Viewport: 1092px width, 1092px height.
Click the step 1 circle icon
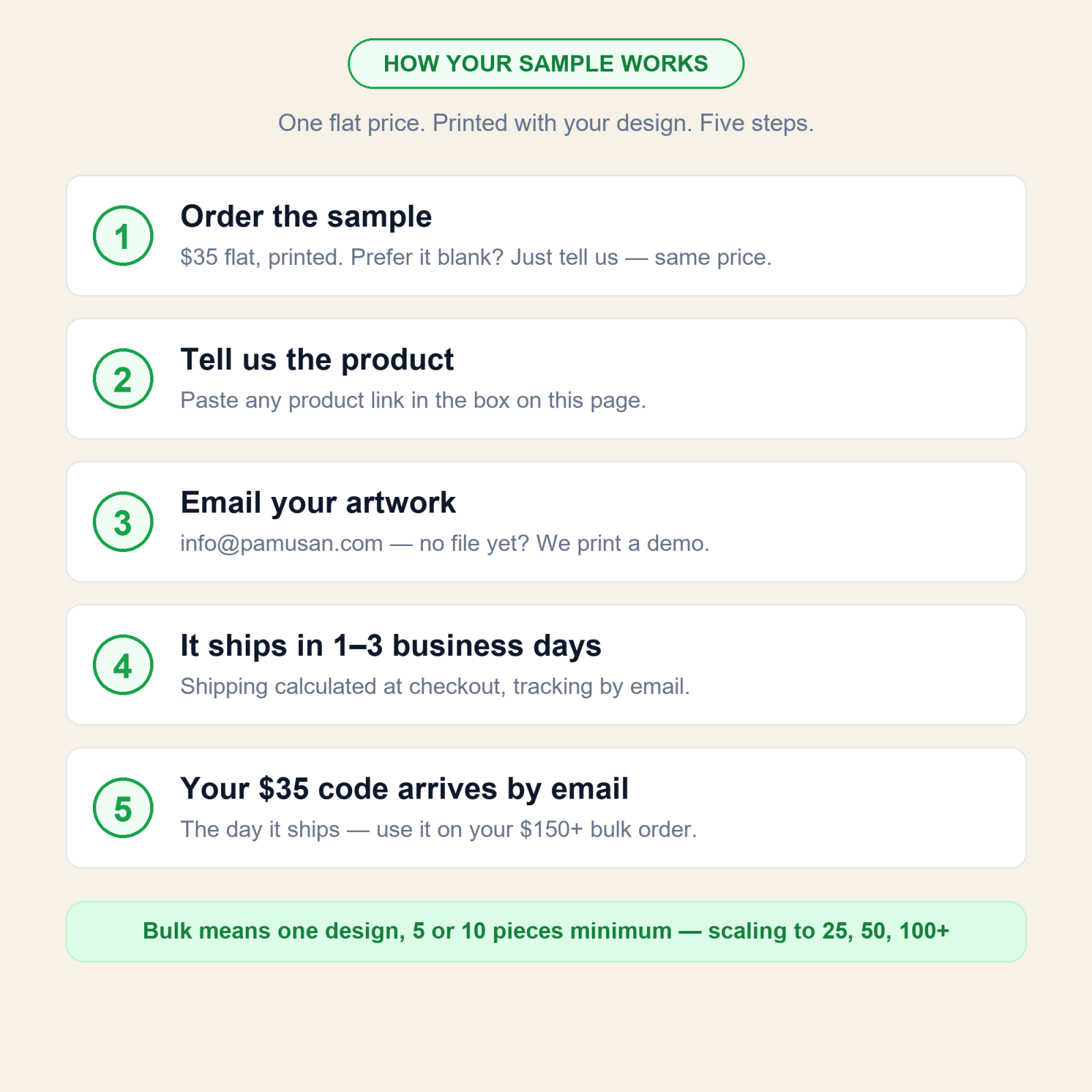point(123,235)
